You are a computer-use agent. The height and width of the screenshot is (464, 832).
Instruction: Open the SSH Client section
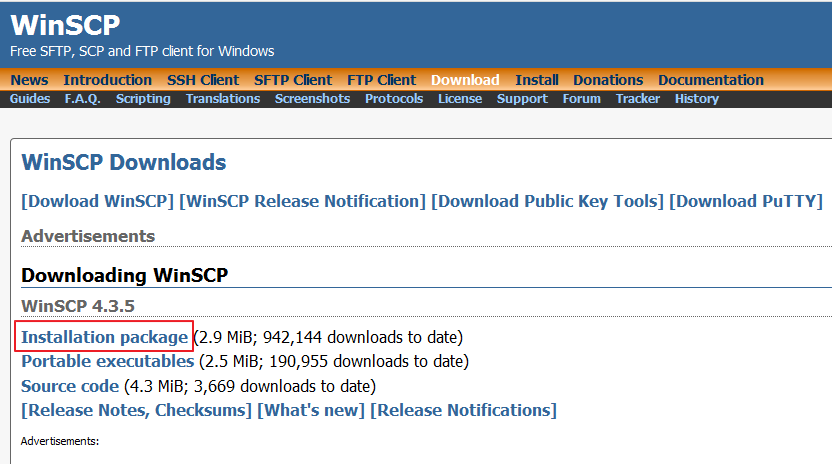(203, 80)
